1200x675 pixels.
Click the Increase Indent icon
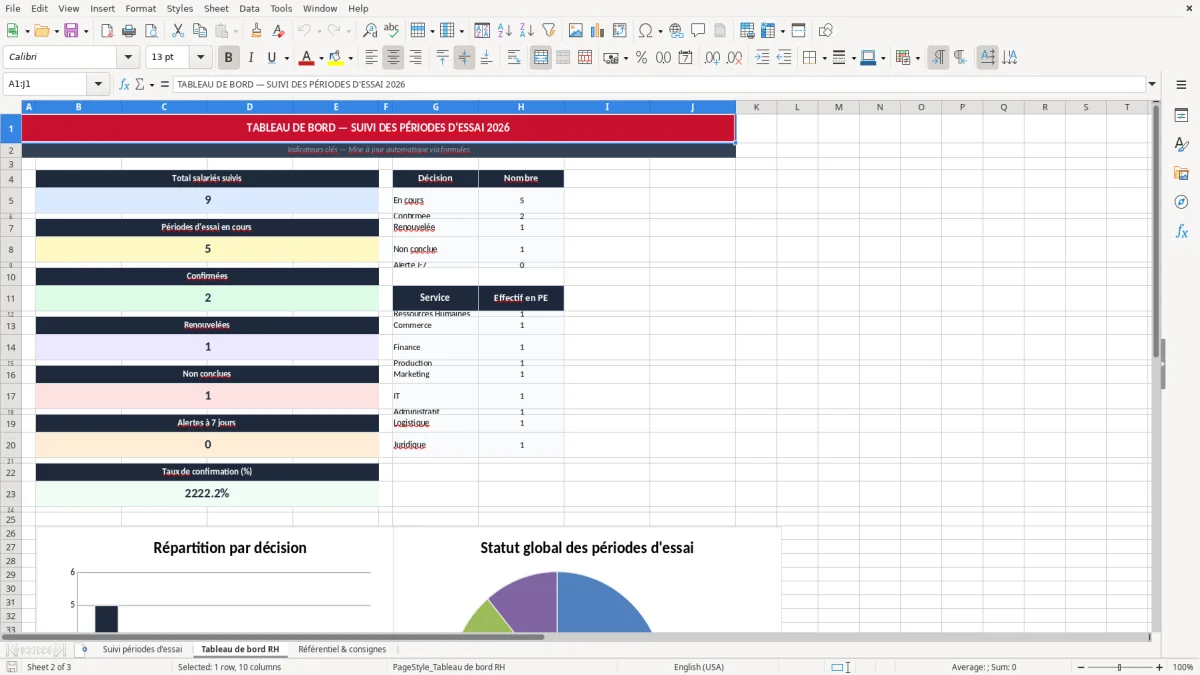coord(762,58)
